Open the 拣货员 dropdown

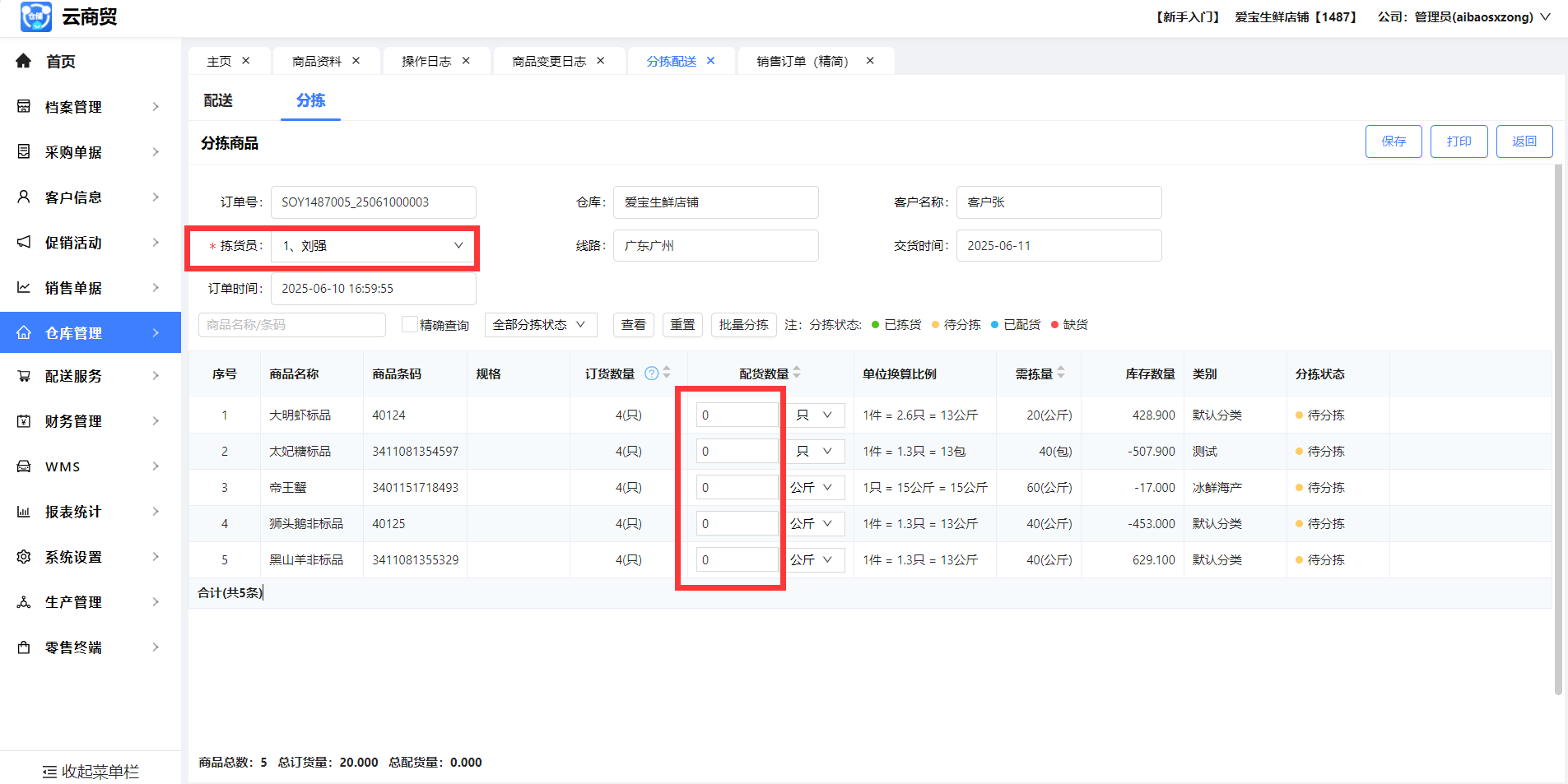[373, 246]
